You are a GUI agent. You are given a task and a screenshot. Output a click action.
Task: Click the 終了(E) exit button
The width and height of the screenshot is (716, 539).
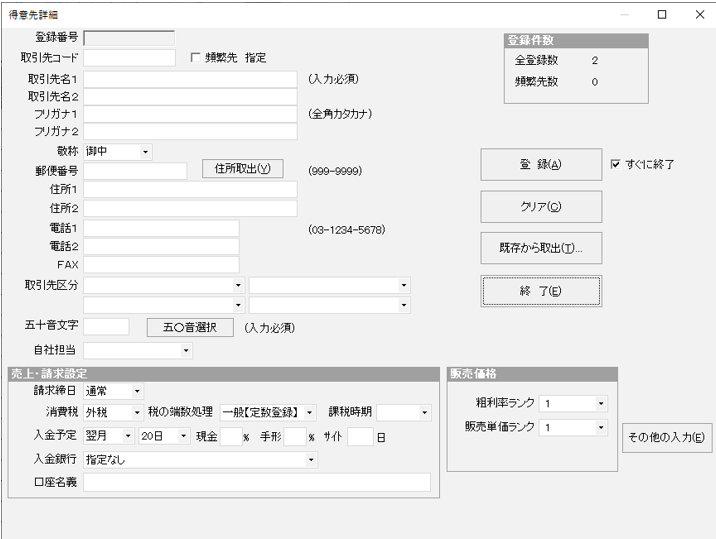[x=541, y=291]
